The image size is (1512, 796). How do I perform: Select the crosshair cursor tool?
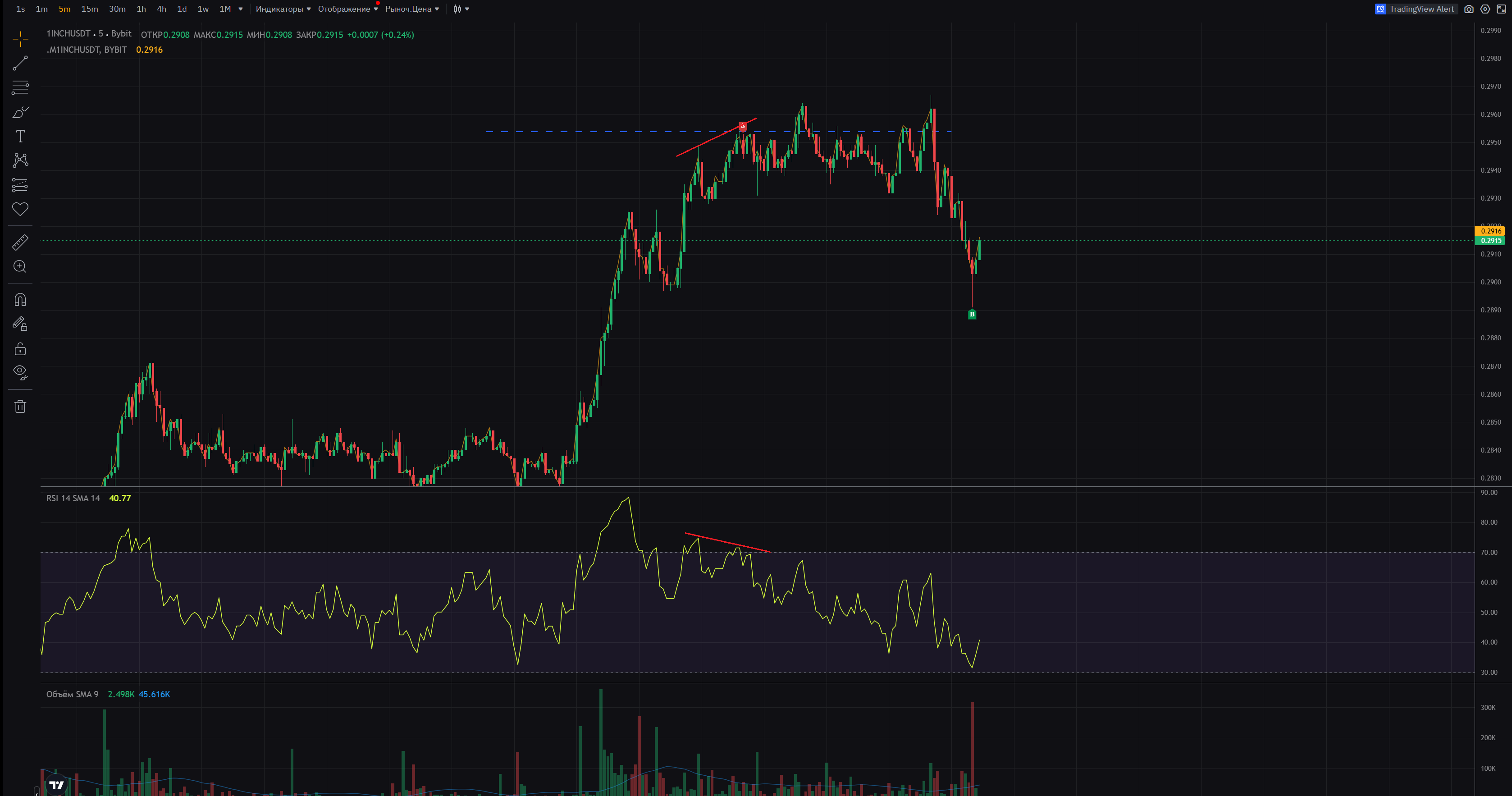20,39
